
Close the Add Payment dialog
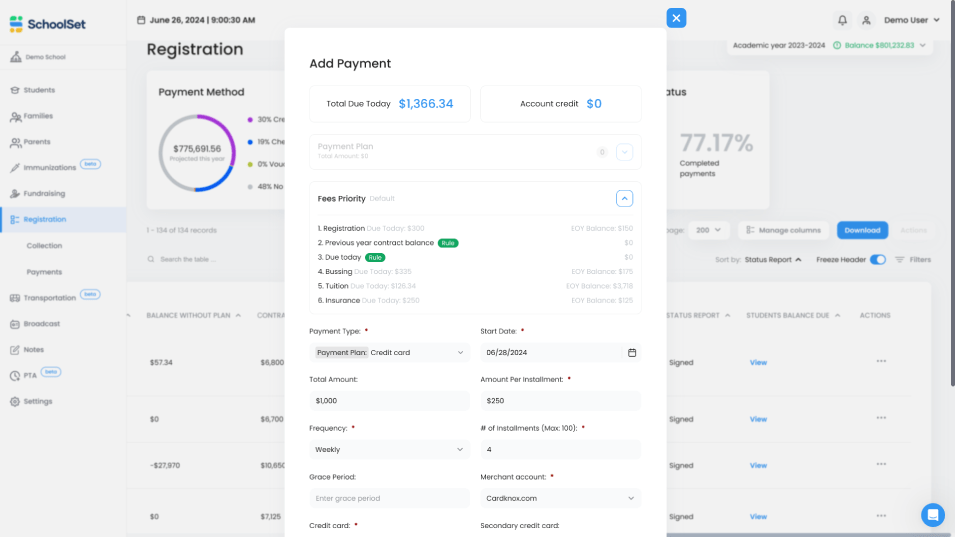676,18
